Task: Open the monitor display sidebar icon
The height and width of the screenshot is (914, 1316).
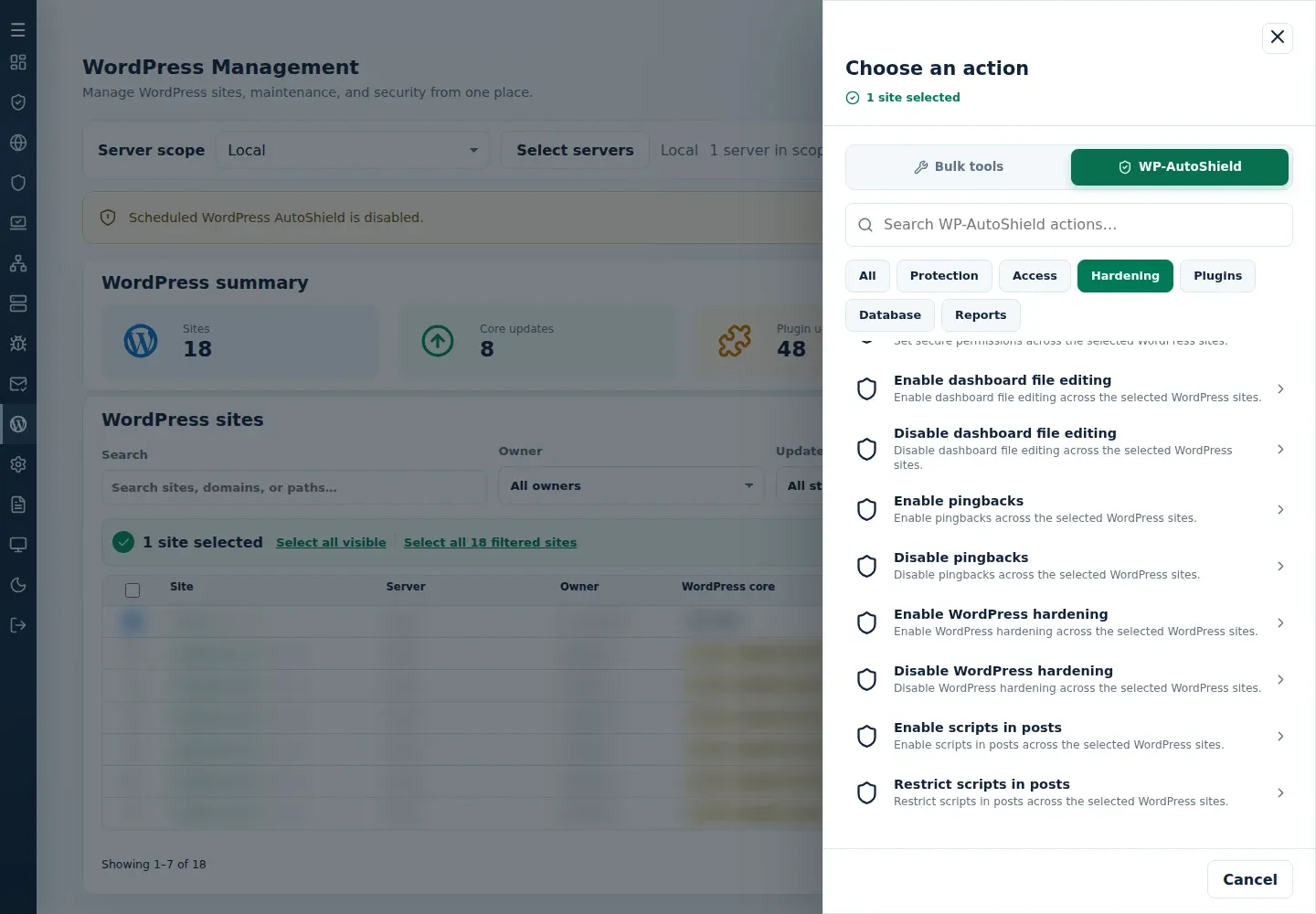Action: (x=18, y=545)
